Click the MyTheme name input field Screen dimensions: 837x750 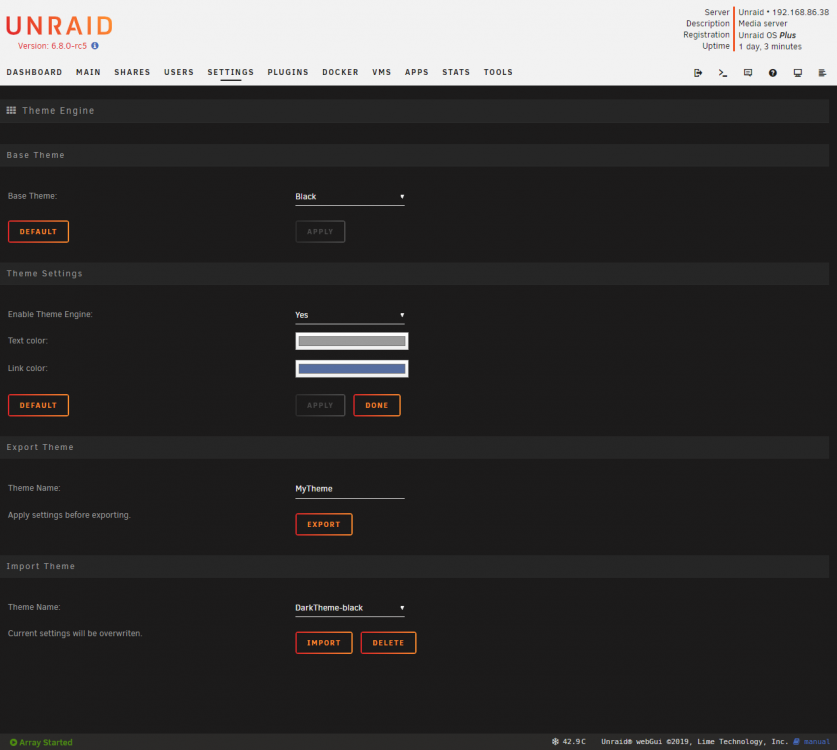(x=350, y=489)
